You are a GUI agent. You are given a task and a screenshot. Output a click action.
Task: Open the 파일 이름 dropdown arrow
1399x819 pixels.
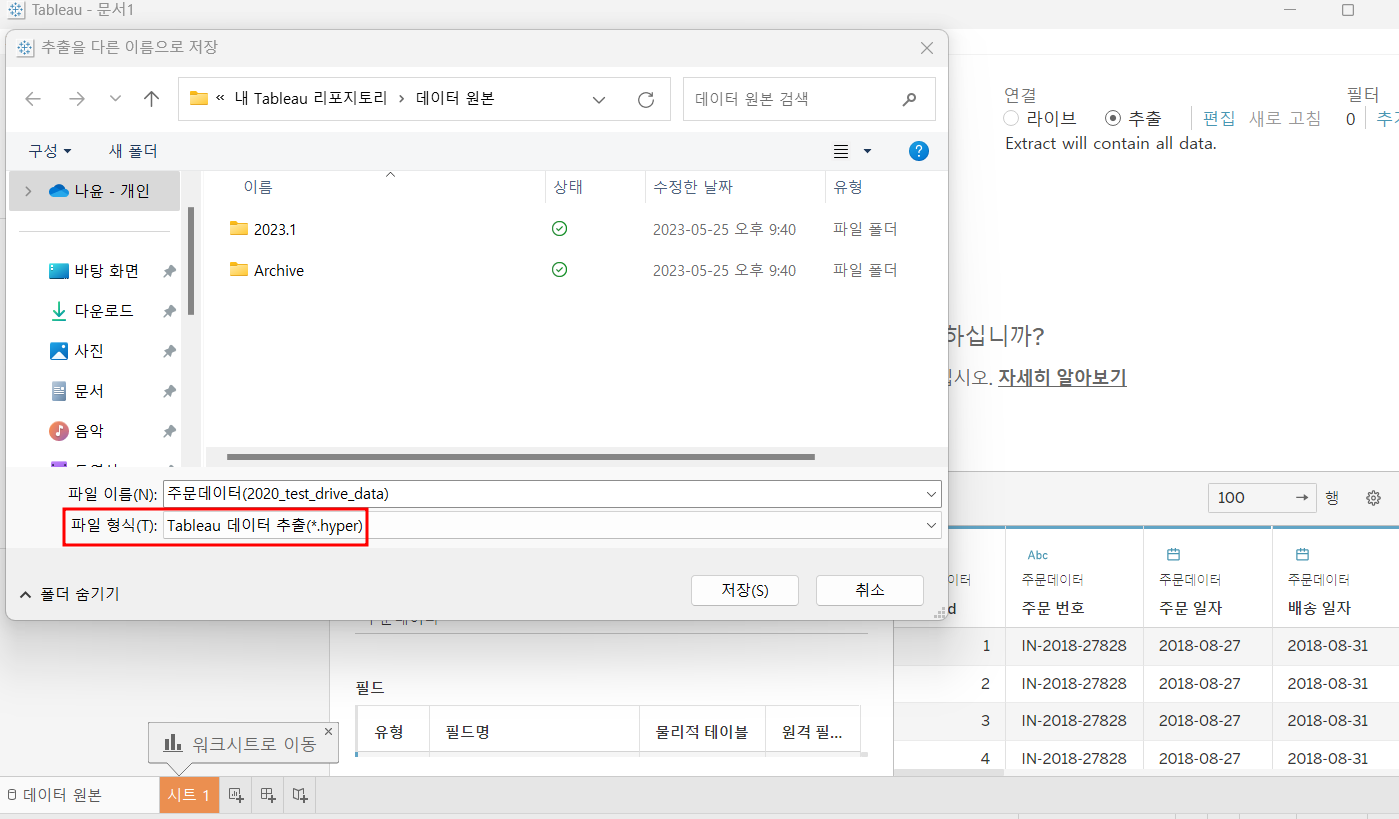point(932,494)
